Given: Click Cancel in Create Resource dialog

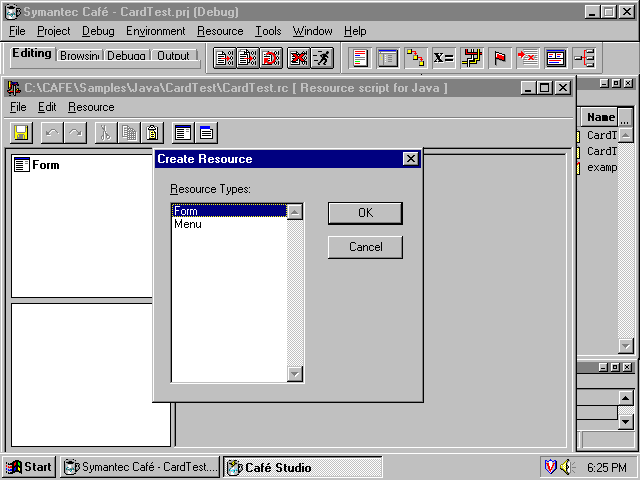Looking at the screenshot, I should [365, 247].
